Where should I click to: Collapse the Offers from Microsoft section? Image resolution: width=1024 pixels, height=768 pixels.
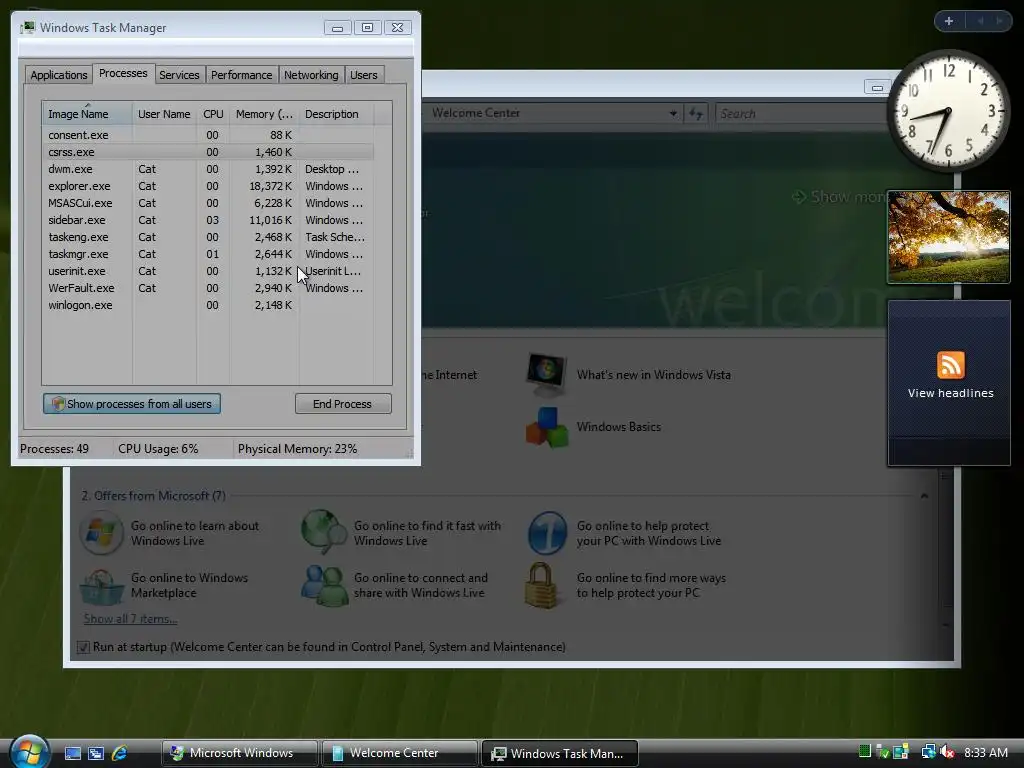point(924,496)
